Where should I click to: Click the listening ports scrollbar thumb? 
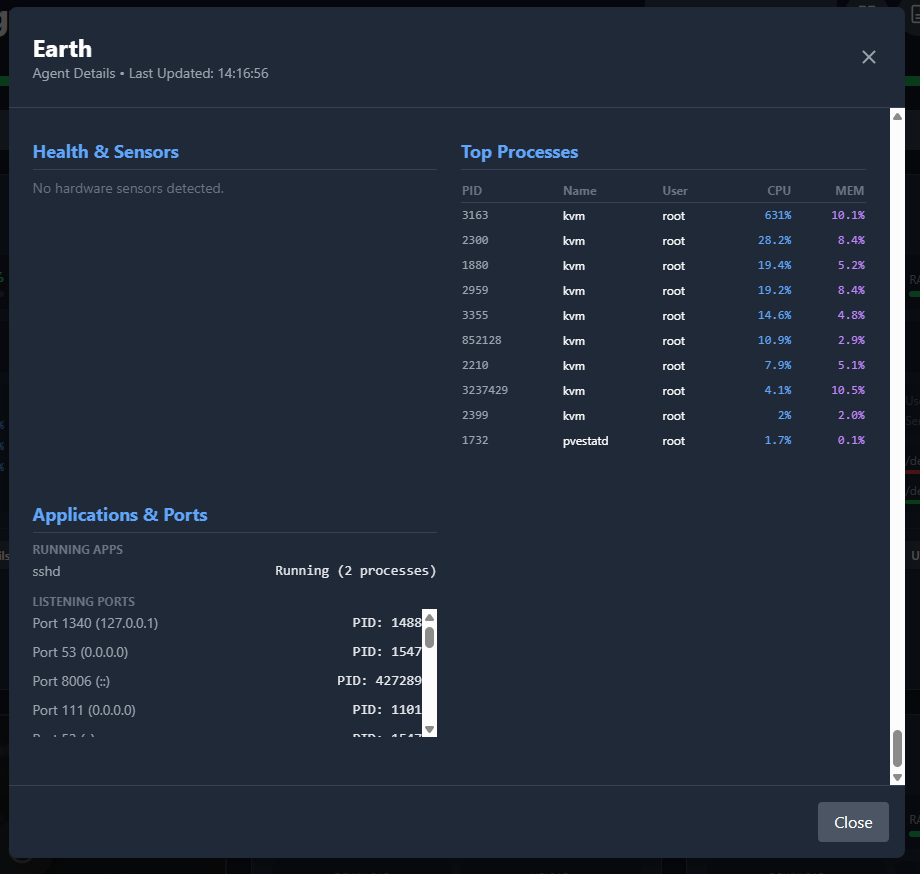(x=429, y=637)
